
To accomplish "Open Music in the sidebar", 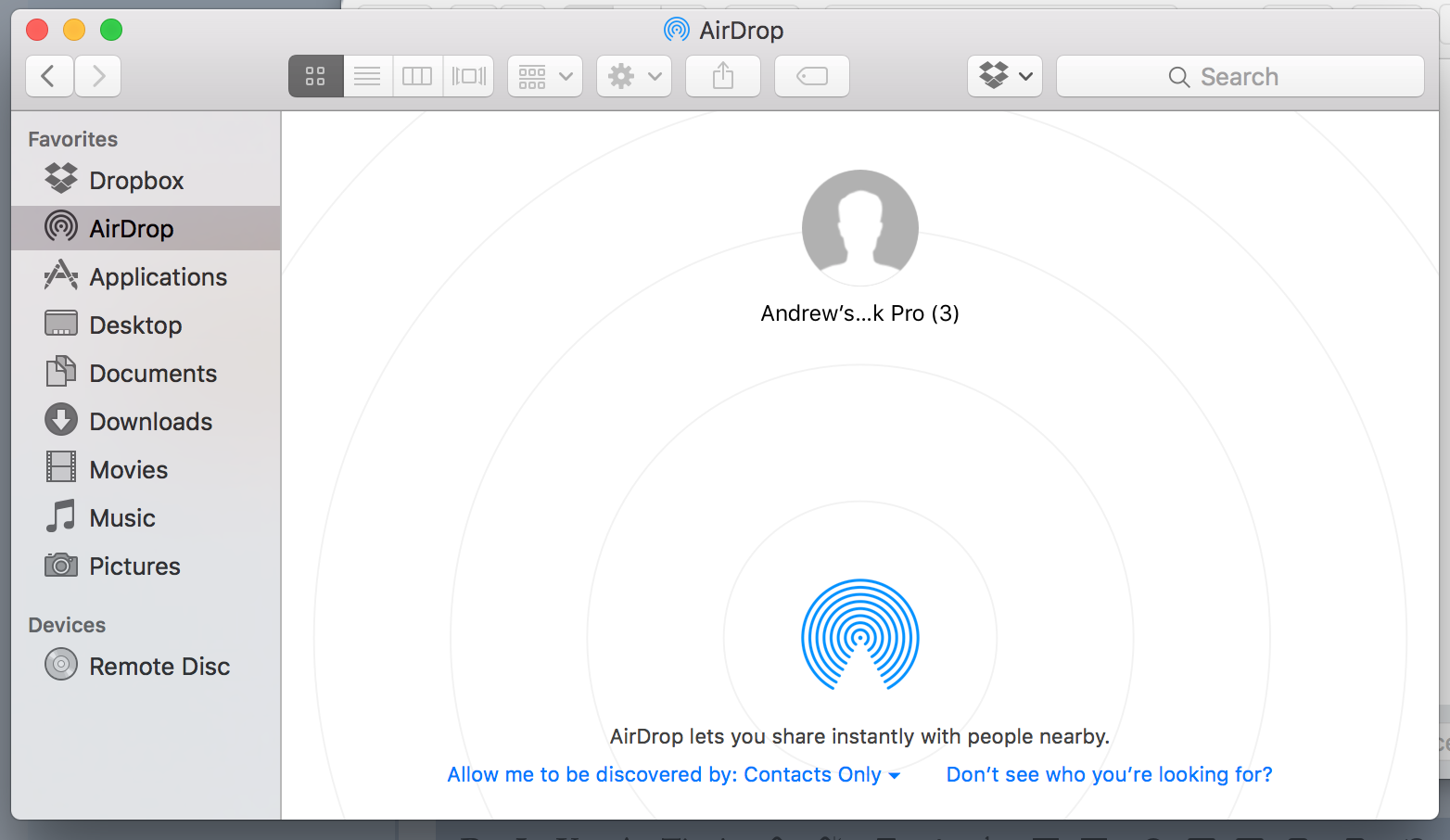I will click(146, 517).
